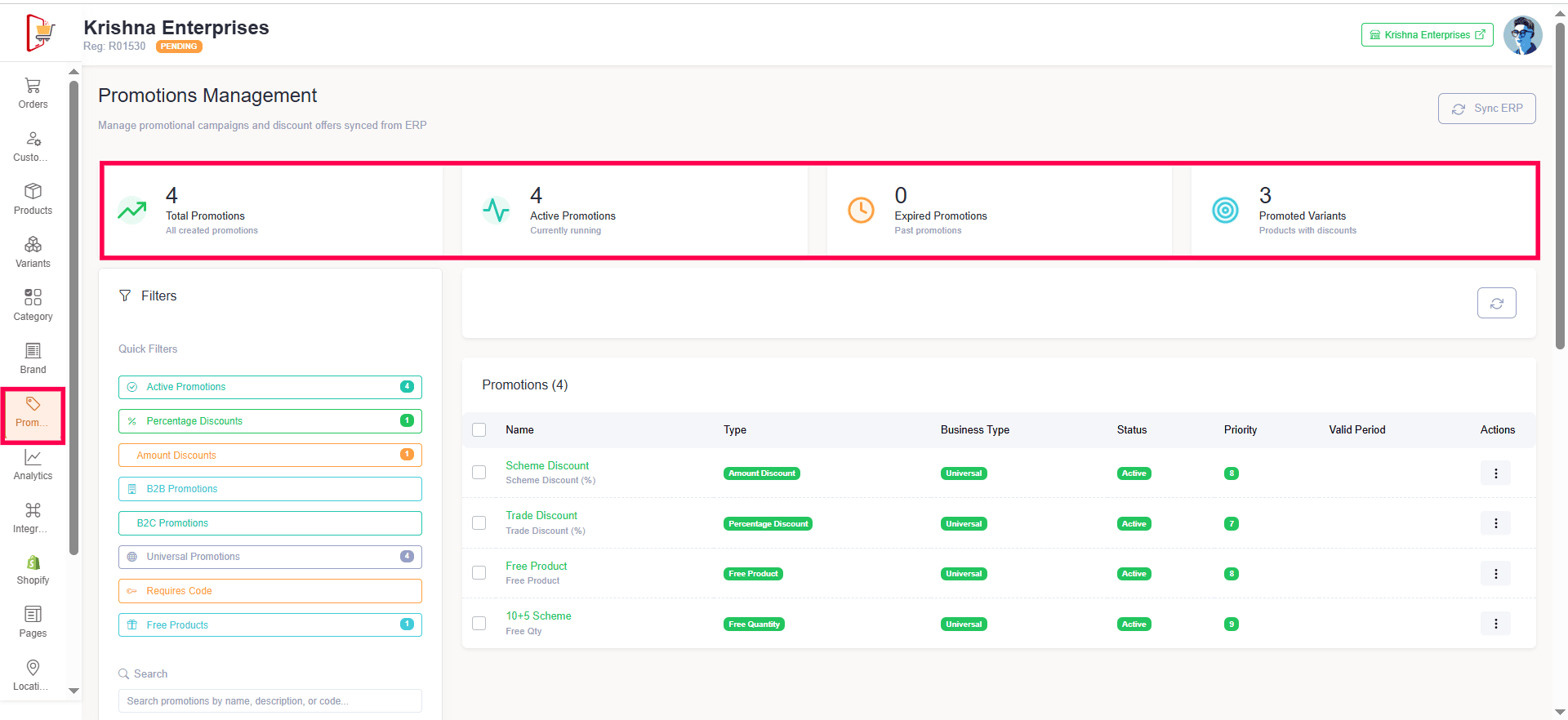
Task: Open the Orders cart icon in sidebar
Action: 33,86
